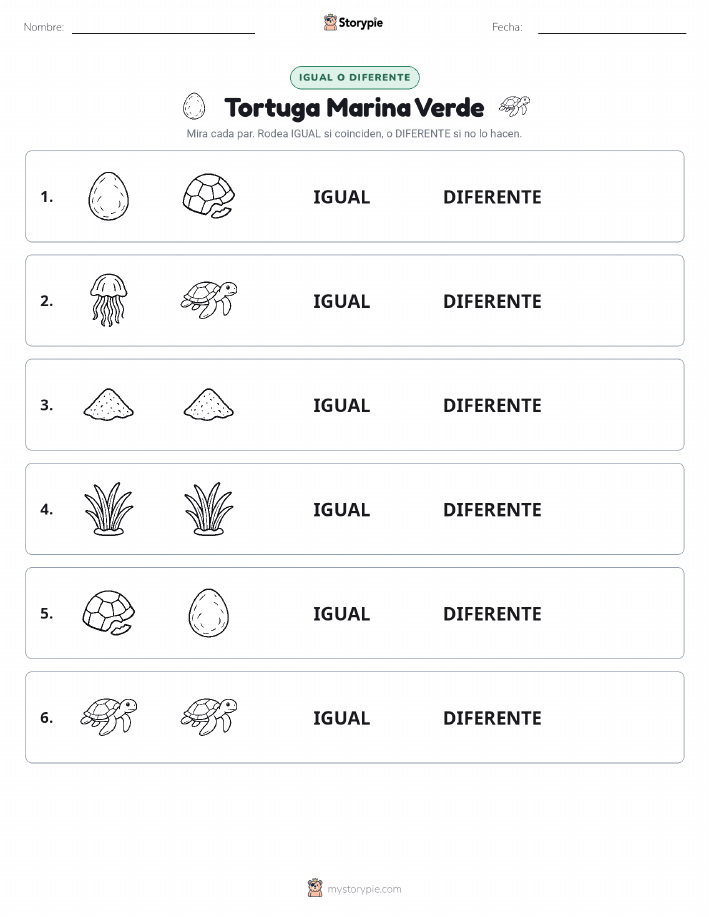Screen dimensions: 709x917
Task: Select DIFERENTE for row 1
Action: coord(492,197)
